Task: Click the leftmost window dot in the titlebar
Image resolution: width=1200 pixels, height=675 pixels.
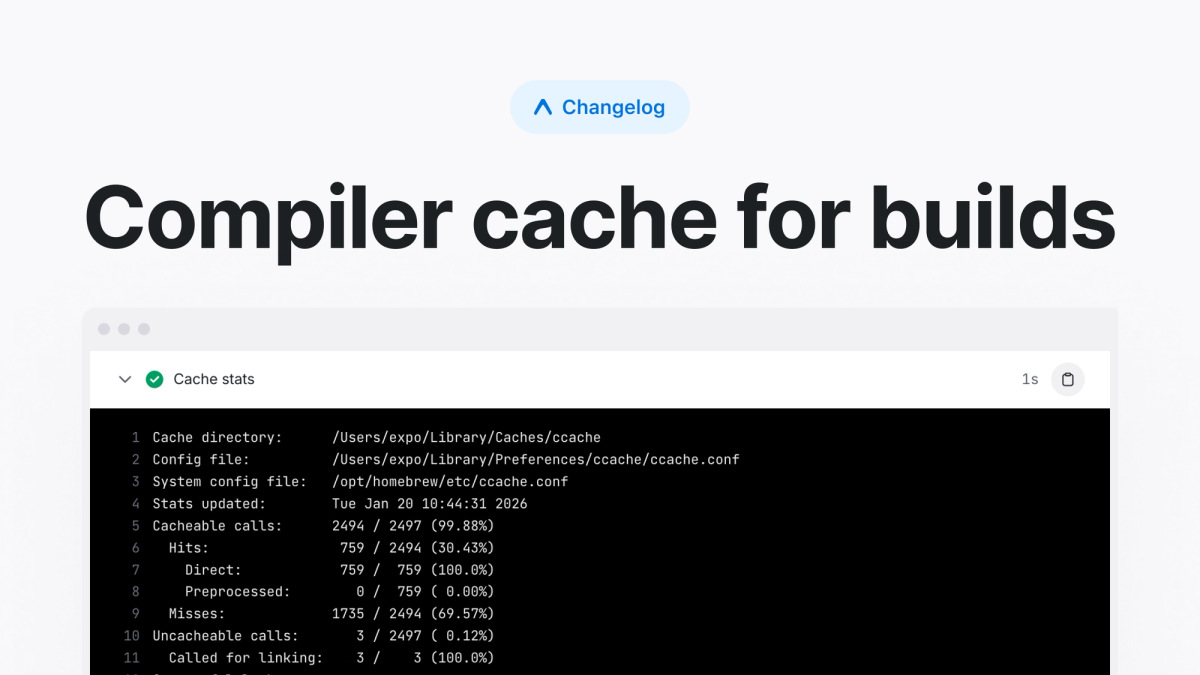Action: click(104, 328)
